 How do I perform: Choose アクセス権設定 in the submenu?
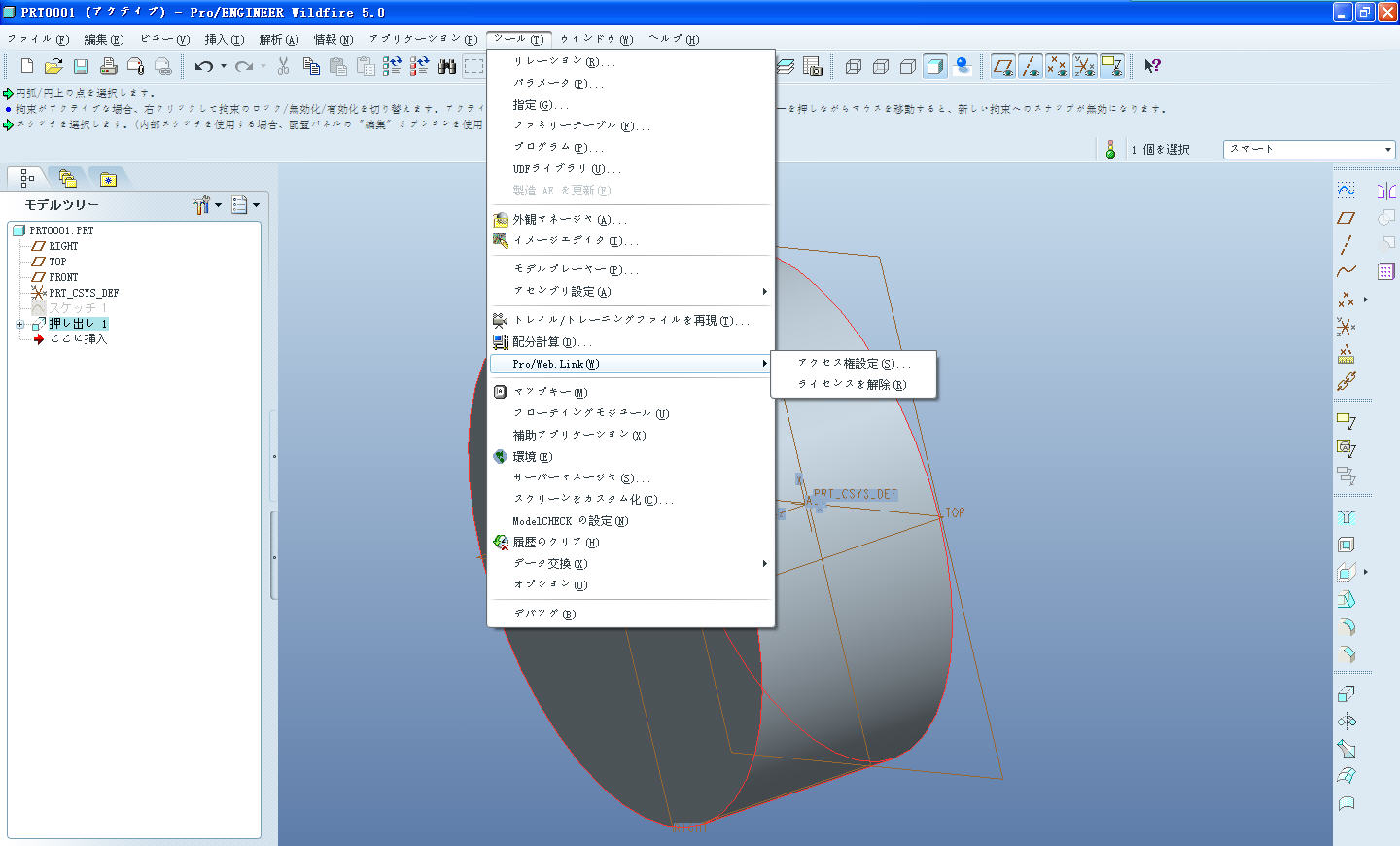(854, 363)
